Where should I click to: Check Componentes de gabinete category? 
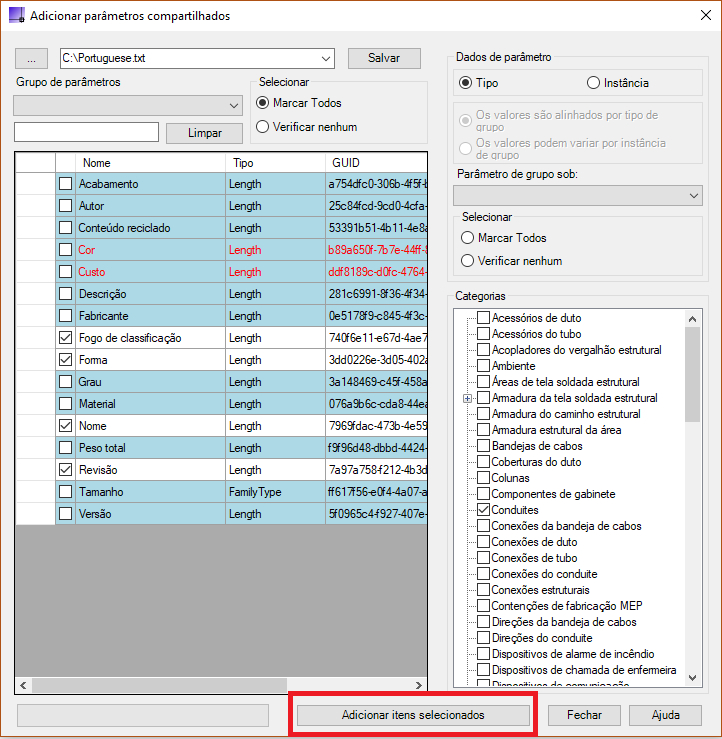483,494
